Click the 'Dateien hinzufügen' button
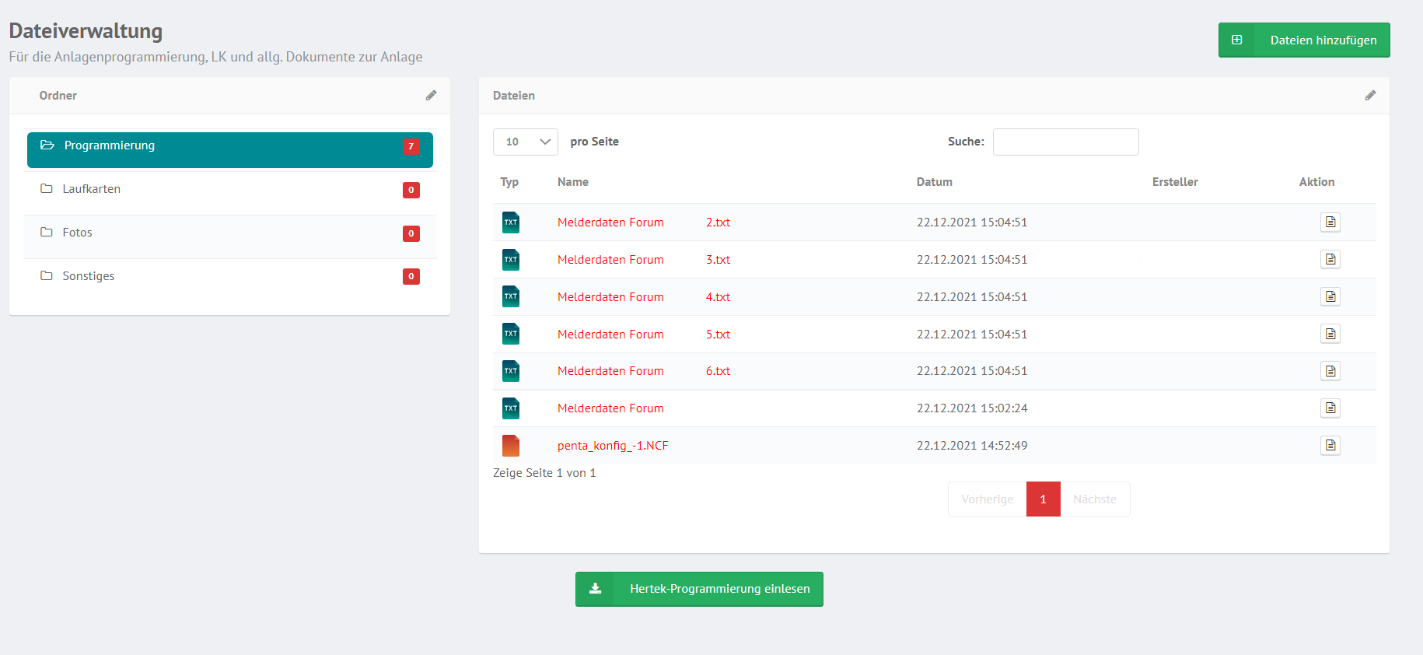Image resolution: width=1423 pixels, height=655 pixels. pos(1304,40)
